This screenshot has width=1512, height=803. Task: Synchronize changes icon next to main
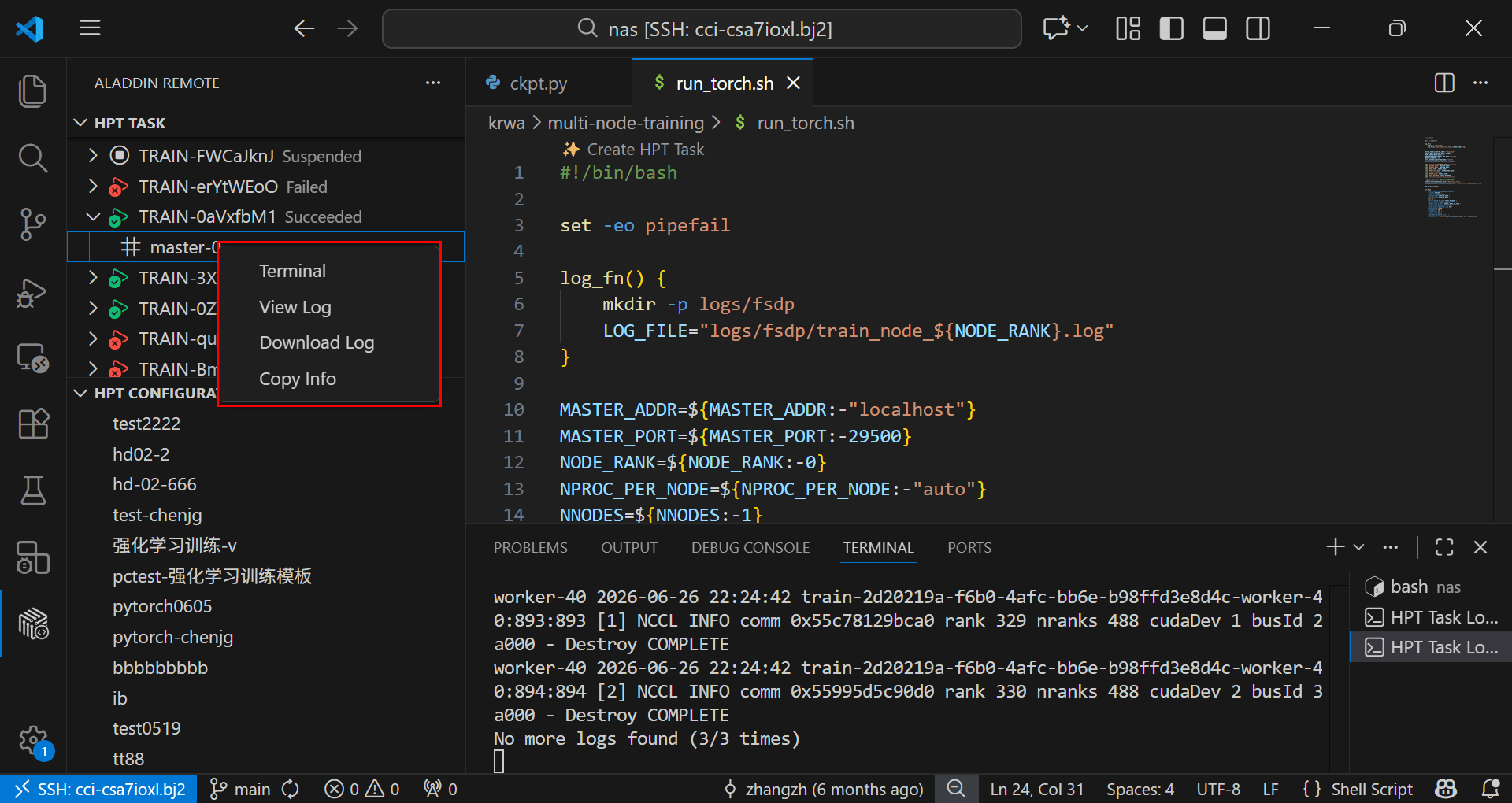pos(291,789)
